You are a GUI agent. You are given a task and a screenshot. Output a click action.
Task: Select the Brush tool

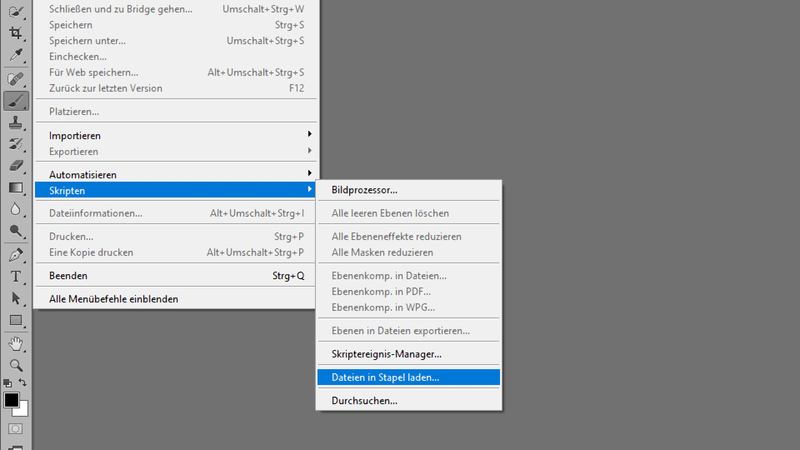[16, 101]
